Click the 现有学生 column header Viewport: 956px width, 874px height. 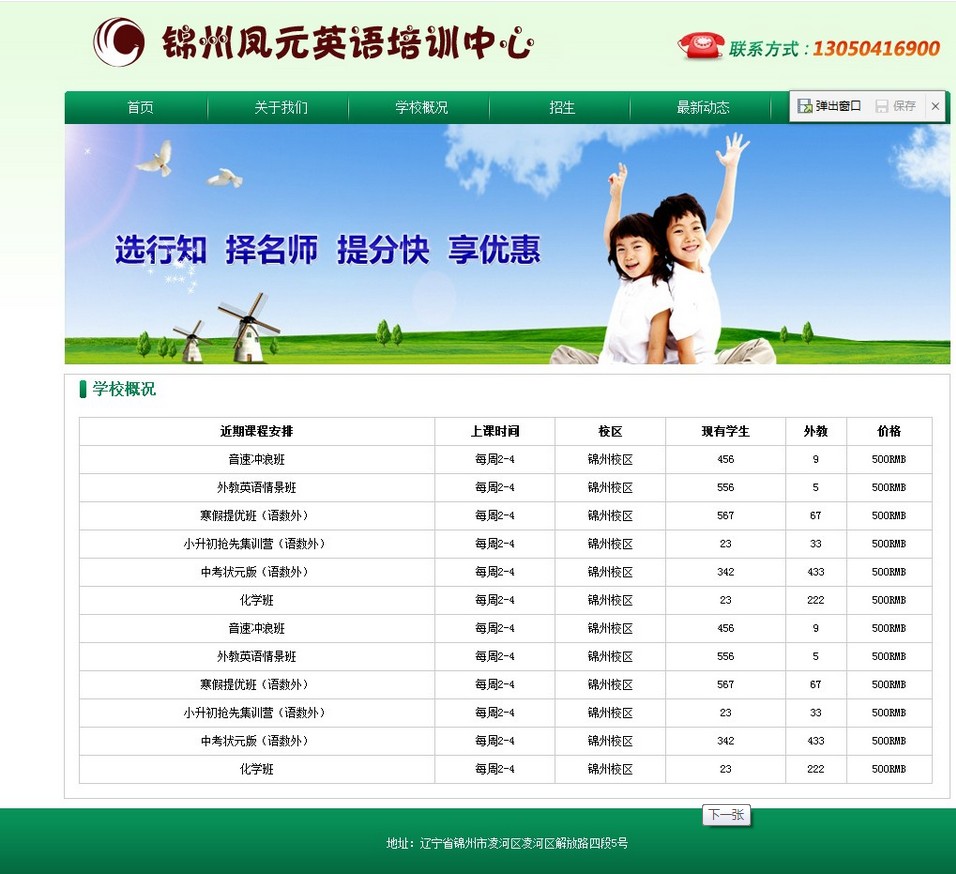[x=725, y=432]
